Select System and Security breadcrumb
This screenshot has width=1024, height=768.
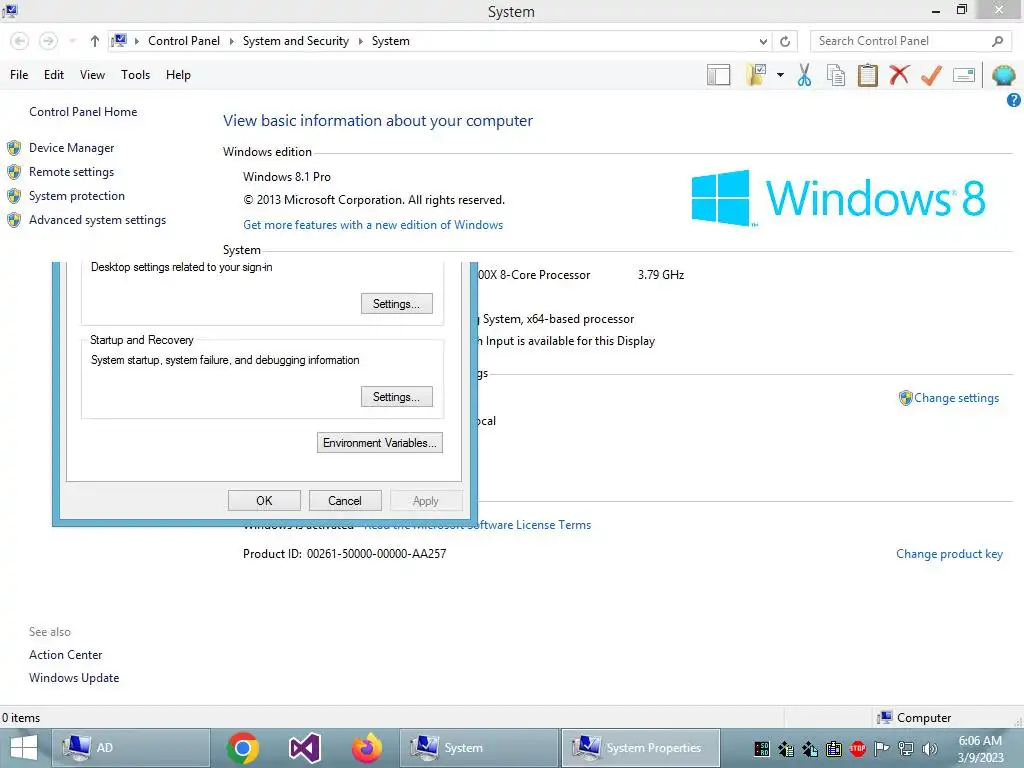(x=296, y=41)
